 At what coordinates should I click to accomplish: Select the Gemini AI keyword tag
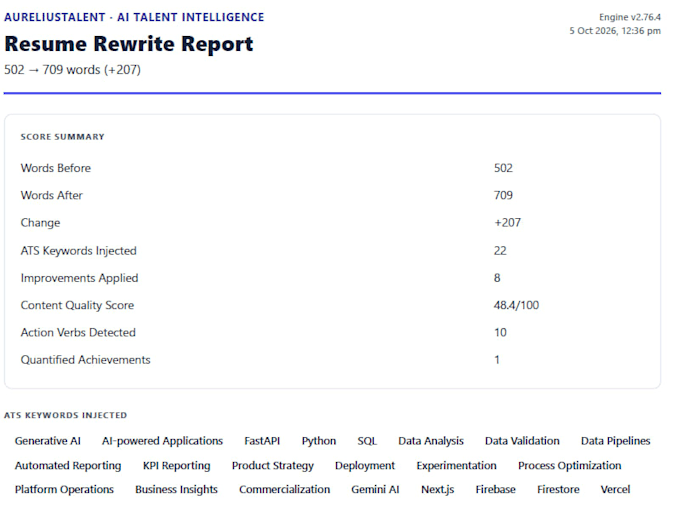[x=375, y=490]
